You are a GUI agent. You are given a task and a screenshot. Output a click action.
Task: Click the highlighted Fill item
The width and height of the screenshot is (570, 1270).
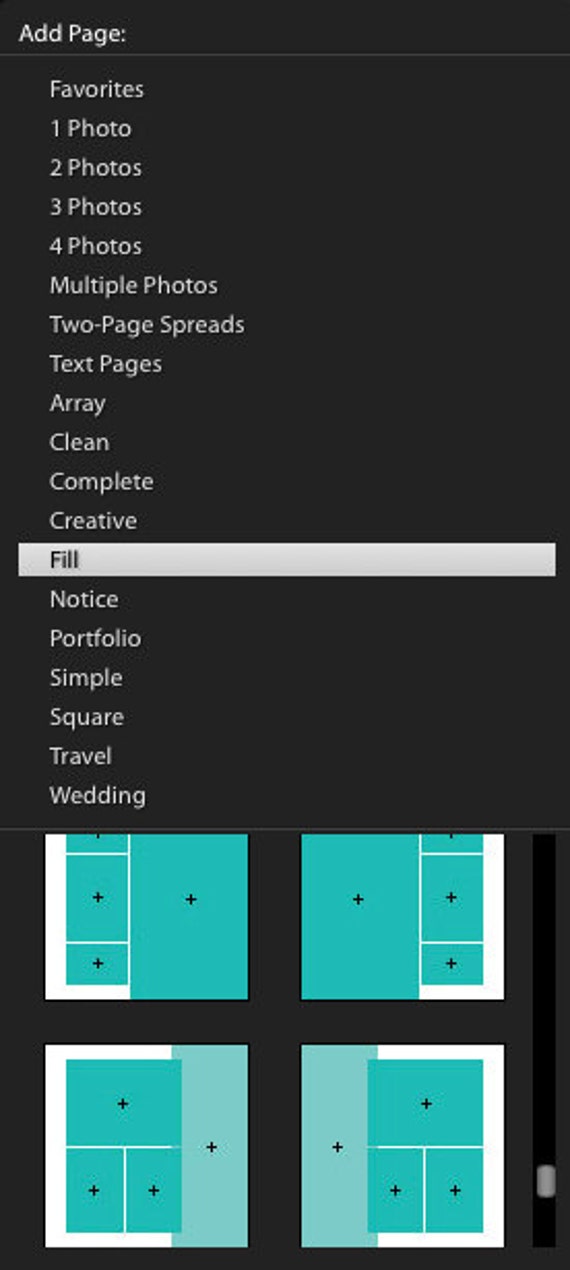[286, 560]
